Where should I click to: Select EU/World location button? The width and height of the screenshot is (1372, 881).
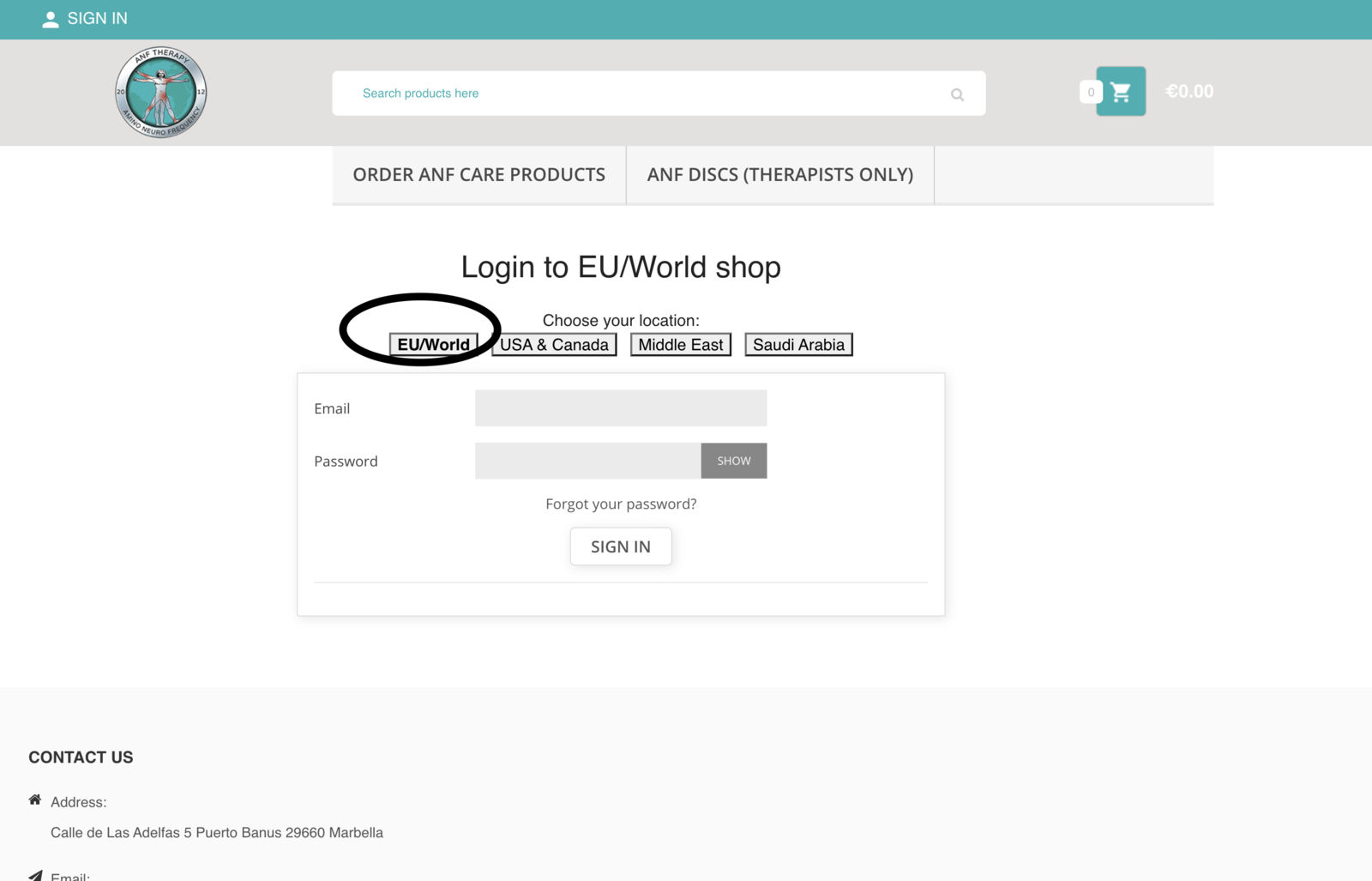click(x=433, y=345)
